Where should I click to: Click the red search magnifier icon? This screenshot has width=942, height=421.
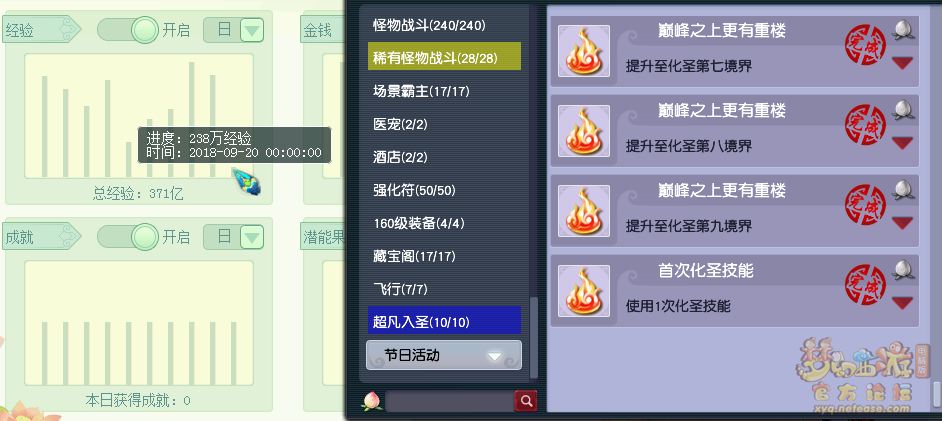[x=526, y=401]
